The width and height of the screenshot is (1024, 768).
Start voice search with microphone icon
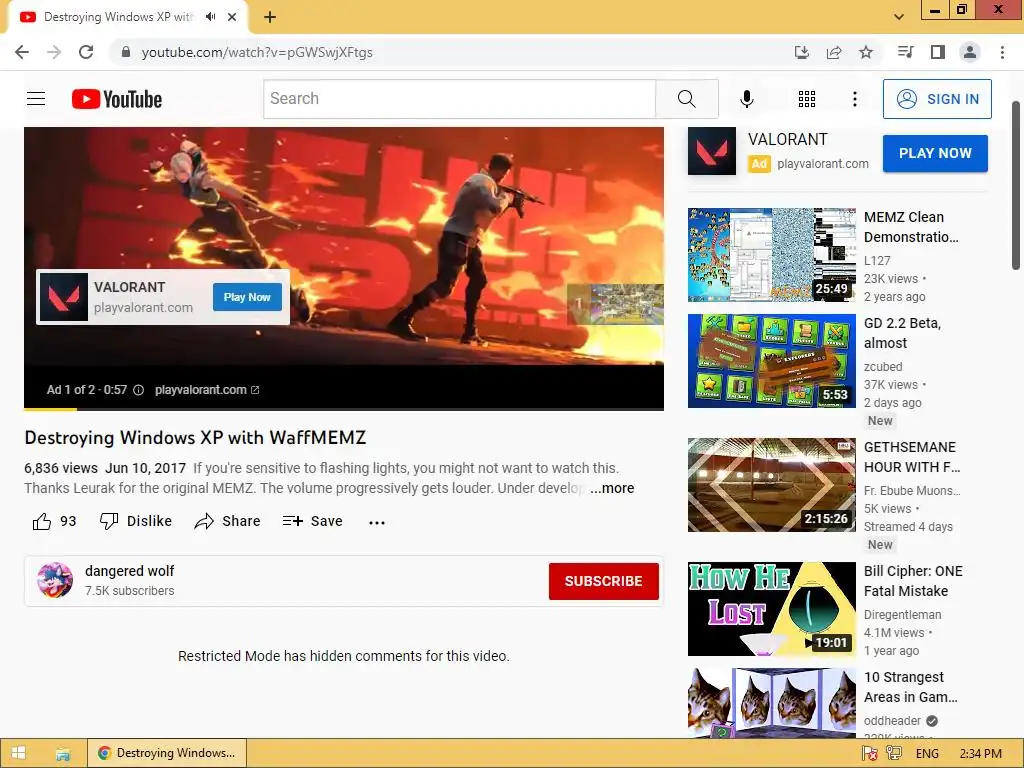(x=746, y=99)
